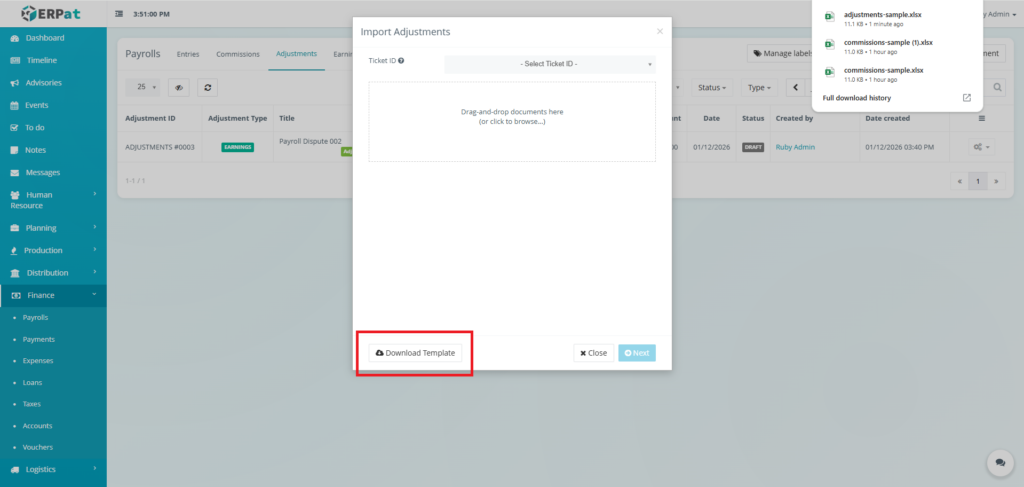Viewport: 1024px width, 487px height.
Task: Click the Manage labels button
Action: pyautogui.click(x=780, y=54)
